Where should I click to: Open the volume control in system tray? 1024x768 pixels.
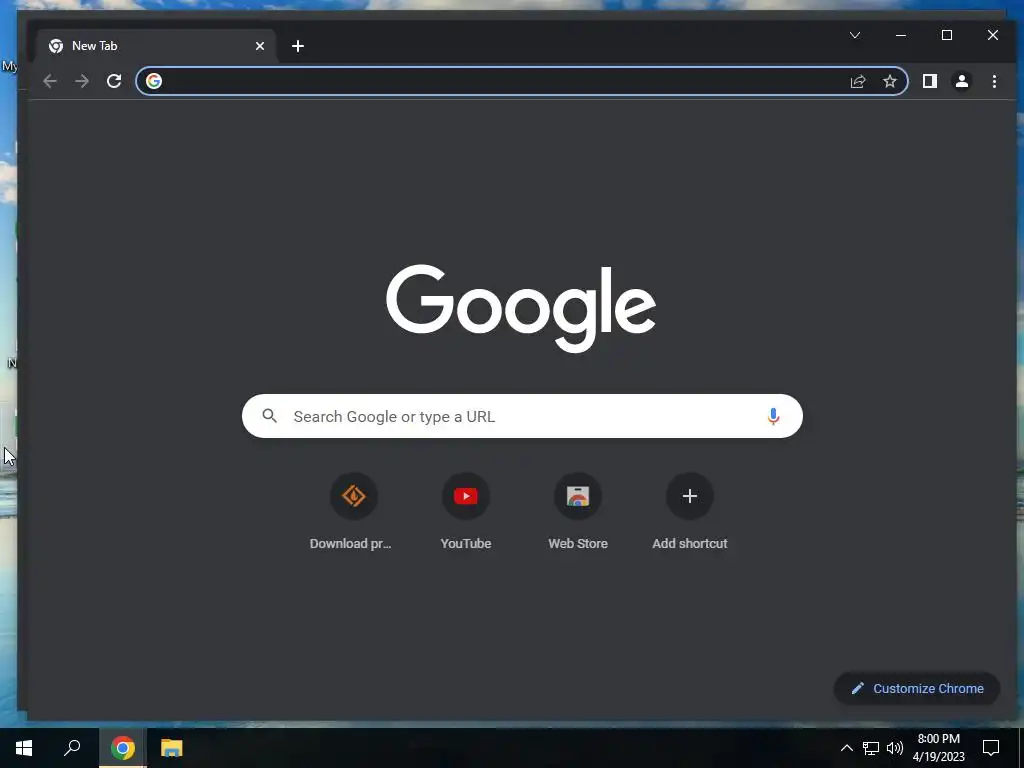(x=895, y=748)
